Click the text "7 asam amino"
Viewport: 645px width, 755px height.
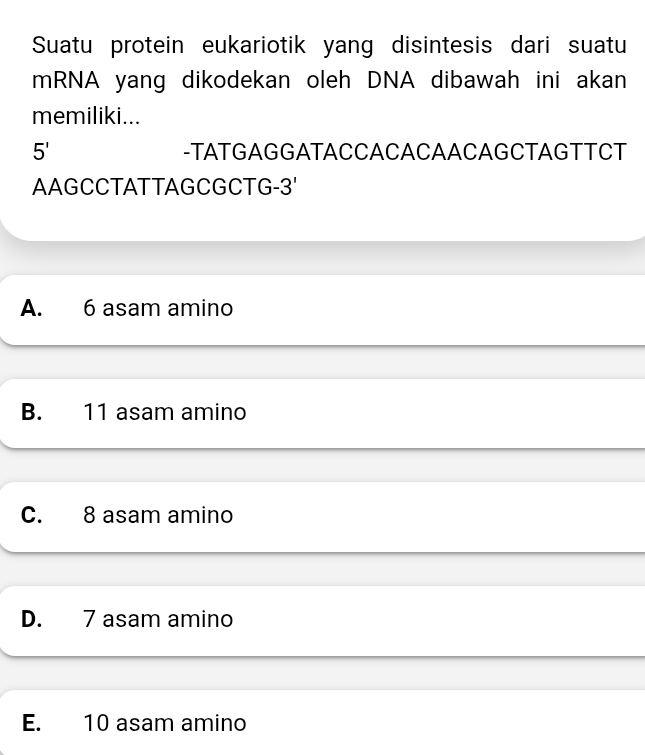(158, 620)
